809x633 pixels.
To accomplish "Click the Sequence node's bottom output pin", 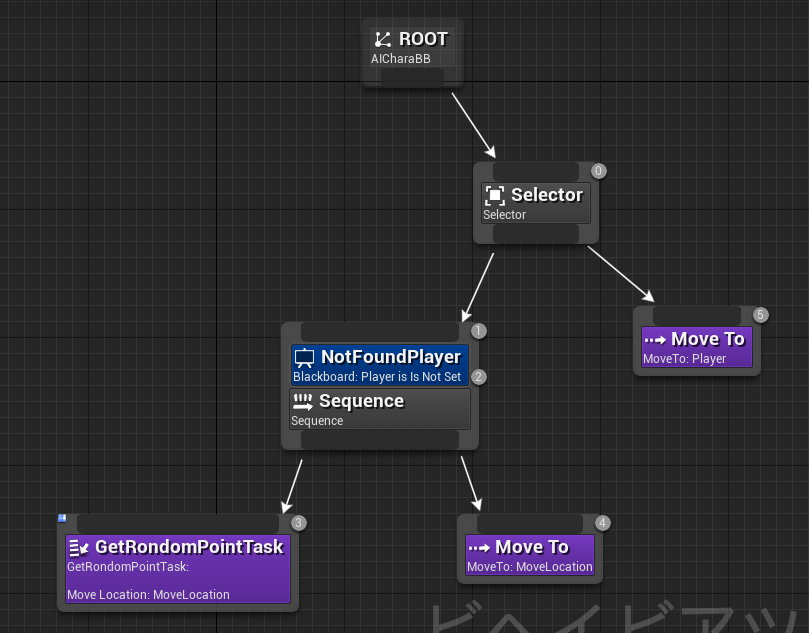I will coord(380,440).
